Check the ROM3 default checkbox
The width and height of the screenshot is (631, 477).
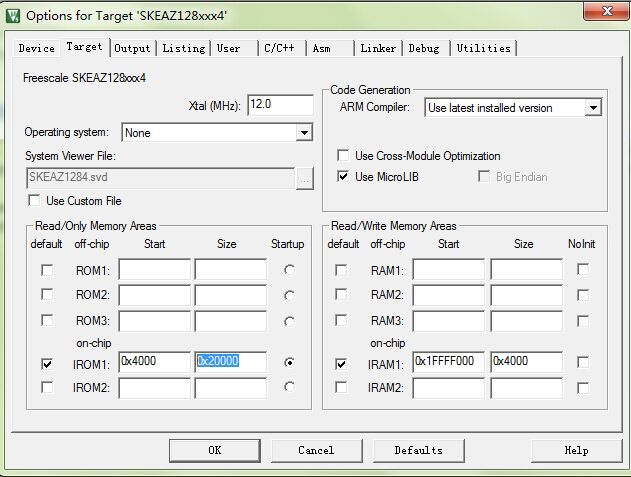47,320
